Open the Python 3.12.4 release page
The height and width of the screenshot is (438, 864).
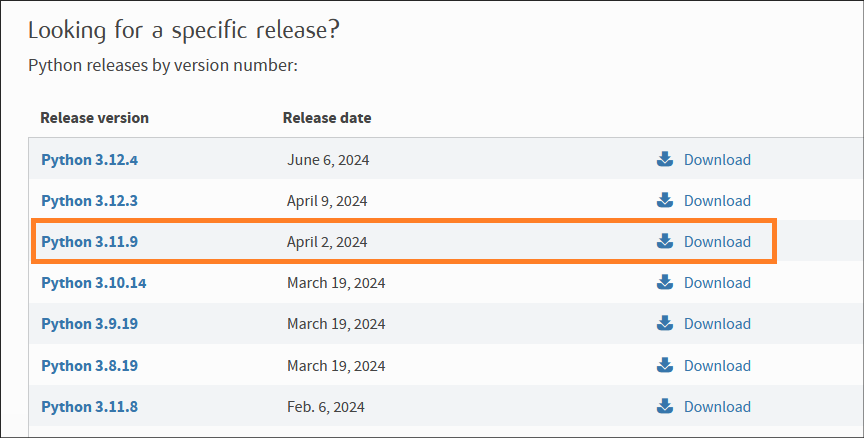89,160
